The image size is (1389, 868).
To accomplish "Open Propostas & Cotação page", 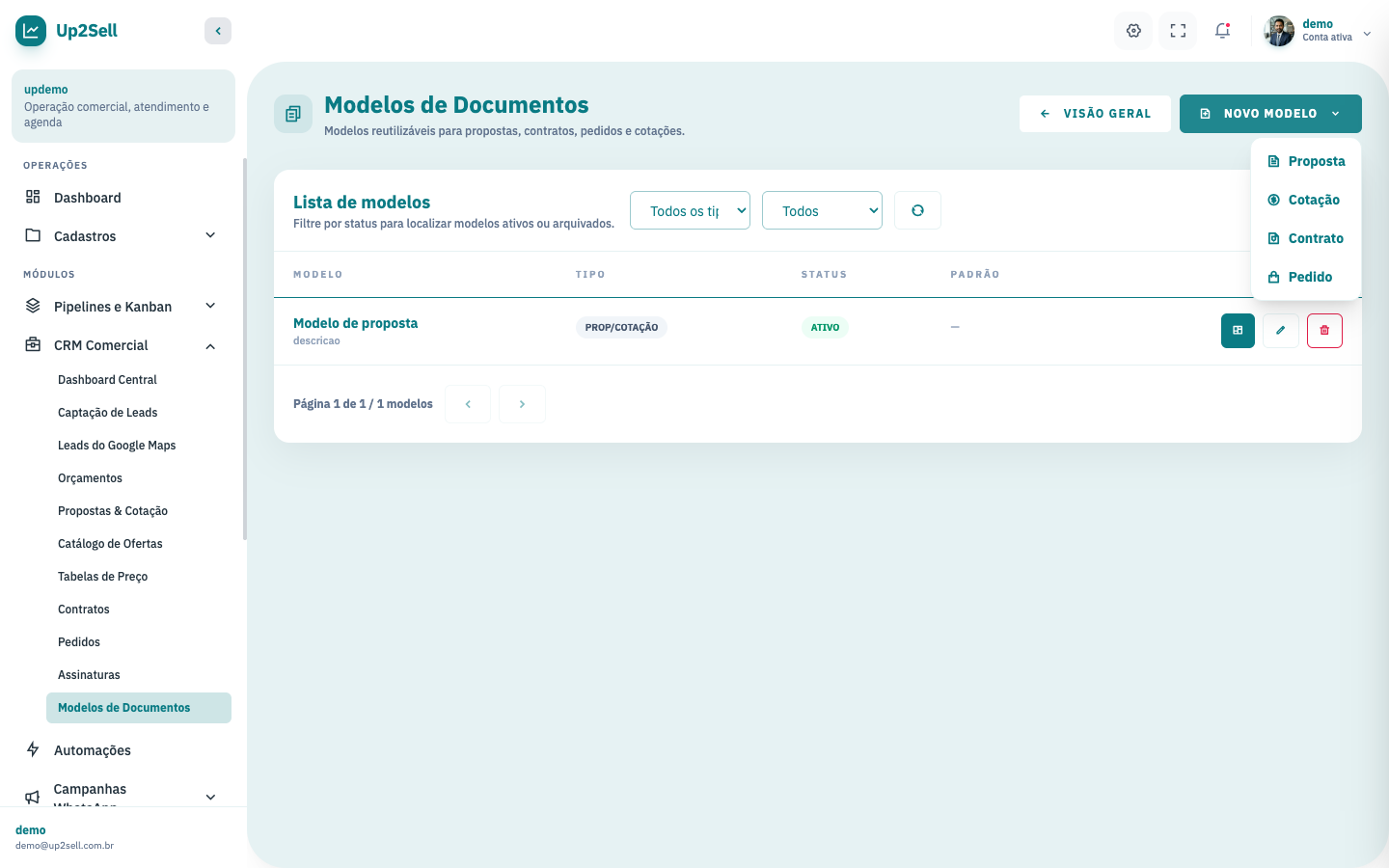I will (x=139, y=511).
